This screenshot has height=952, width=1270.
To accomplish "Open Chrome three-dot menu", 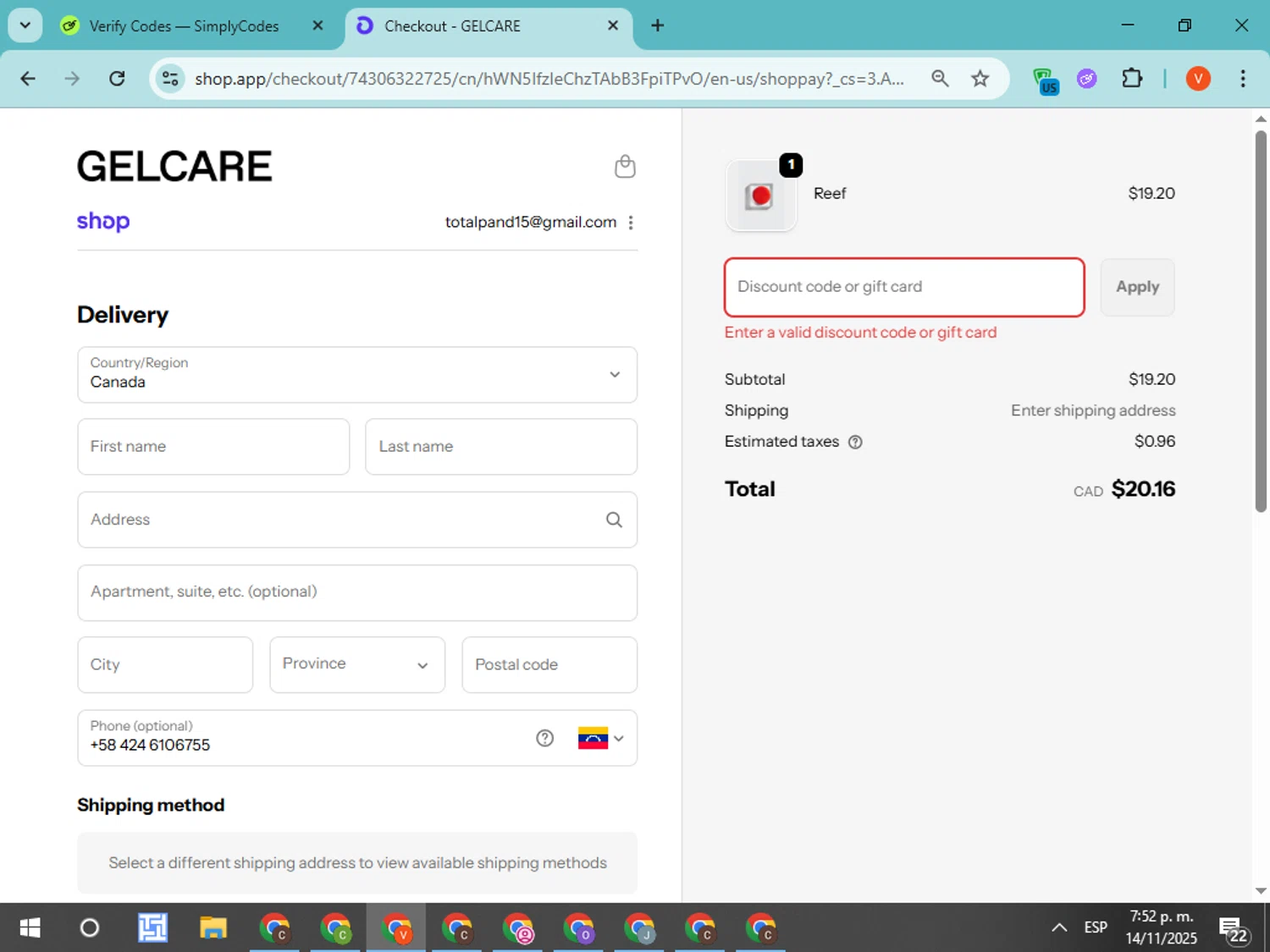I will pyautogui.click(x=1243, y=79).
